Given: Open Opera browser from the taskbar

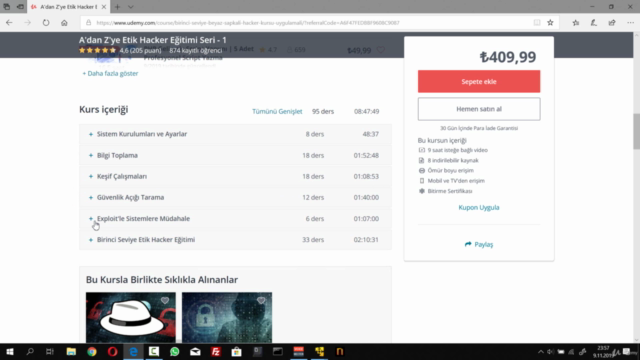Looking at the screenshot, I should 113,351.
